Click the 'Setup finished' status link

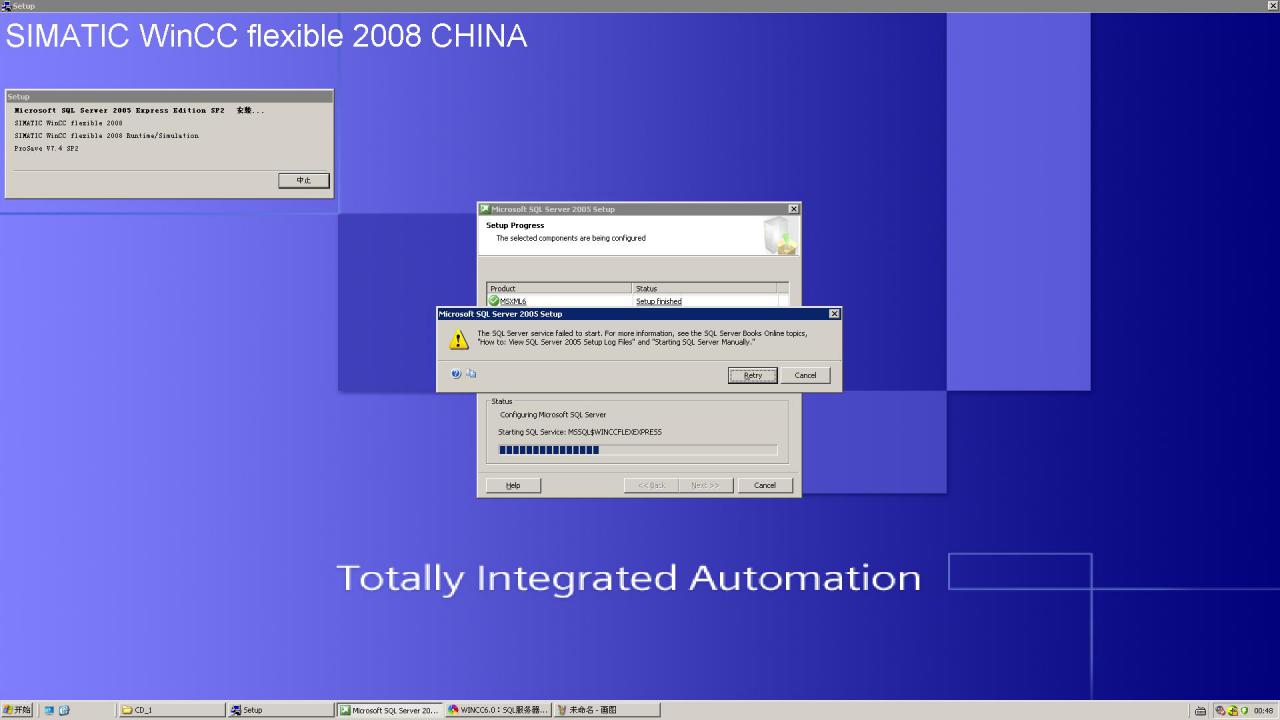[x=658, y=301]
